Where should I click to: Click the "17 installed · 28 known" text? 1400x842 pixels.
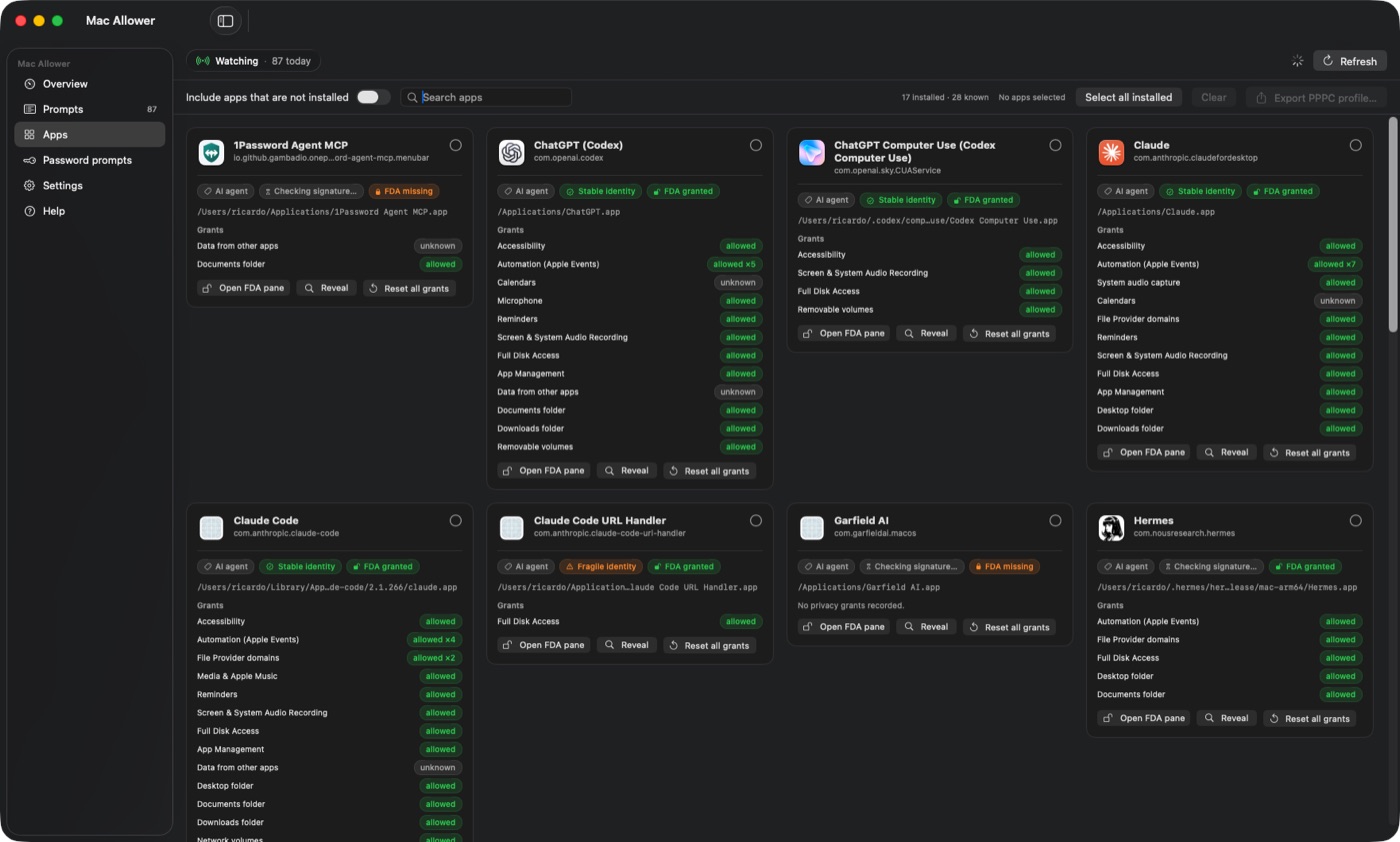click(x=945, y=97)
